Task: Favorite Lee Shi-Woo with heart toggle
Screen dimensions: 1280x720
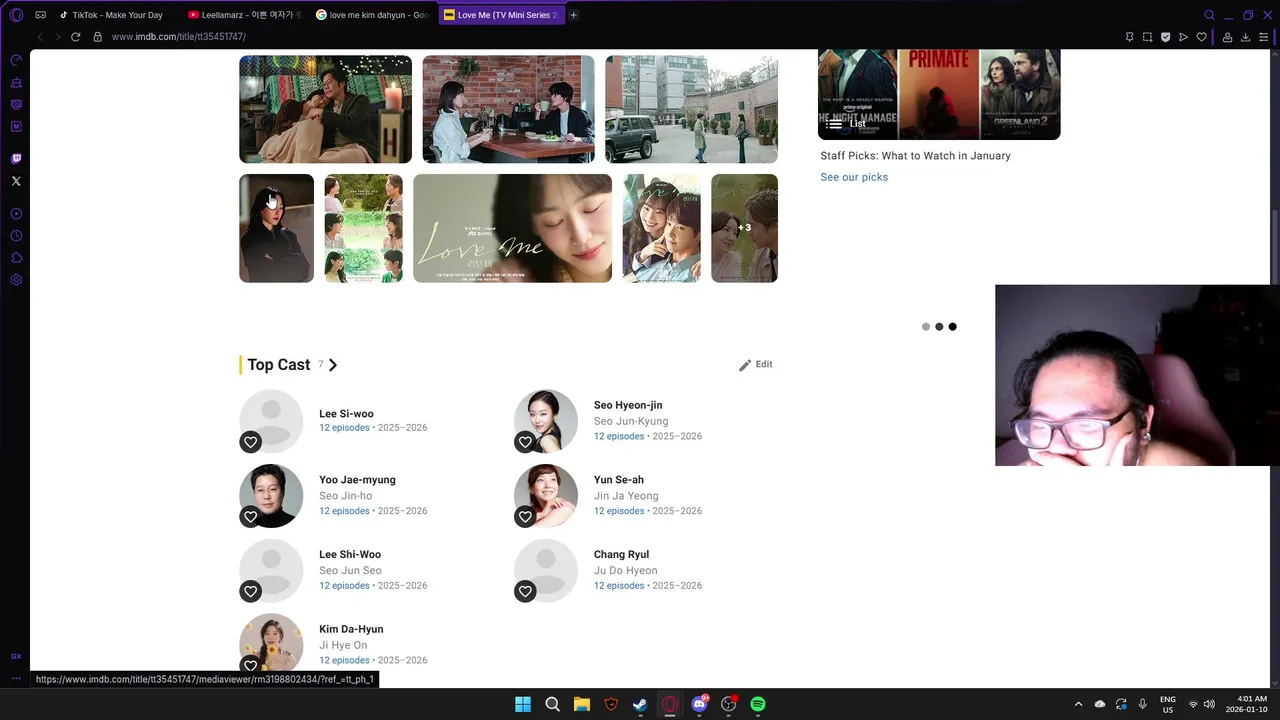Action: coord(251,592)
